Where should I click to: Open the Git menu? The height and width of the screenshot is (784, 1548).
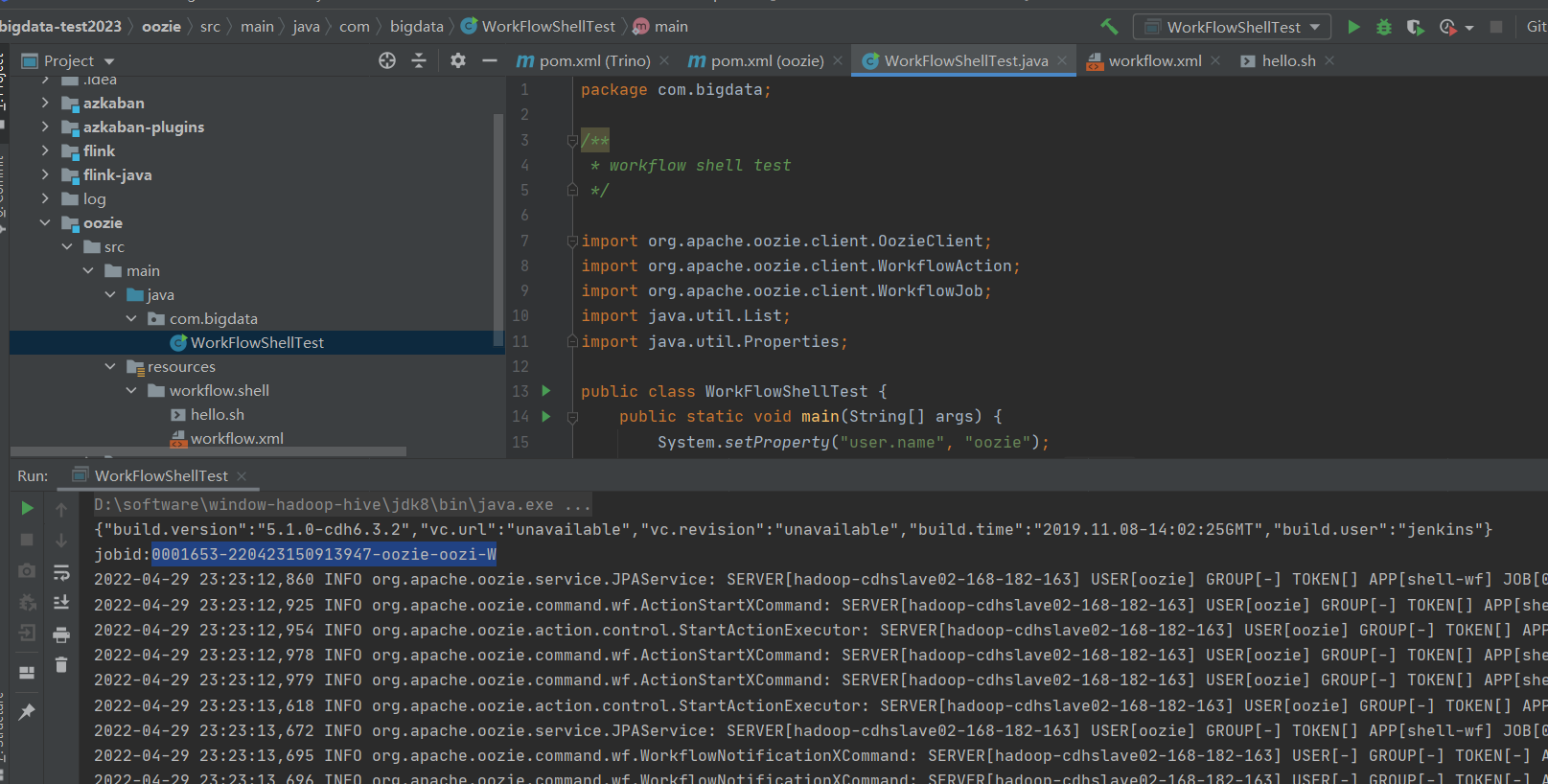coord(1536,27)
